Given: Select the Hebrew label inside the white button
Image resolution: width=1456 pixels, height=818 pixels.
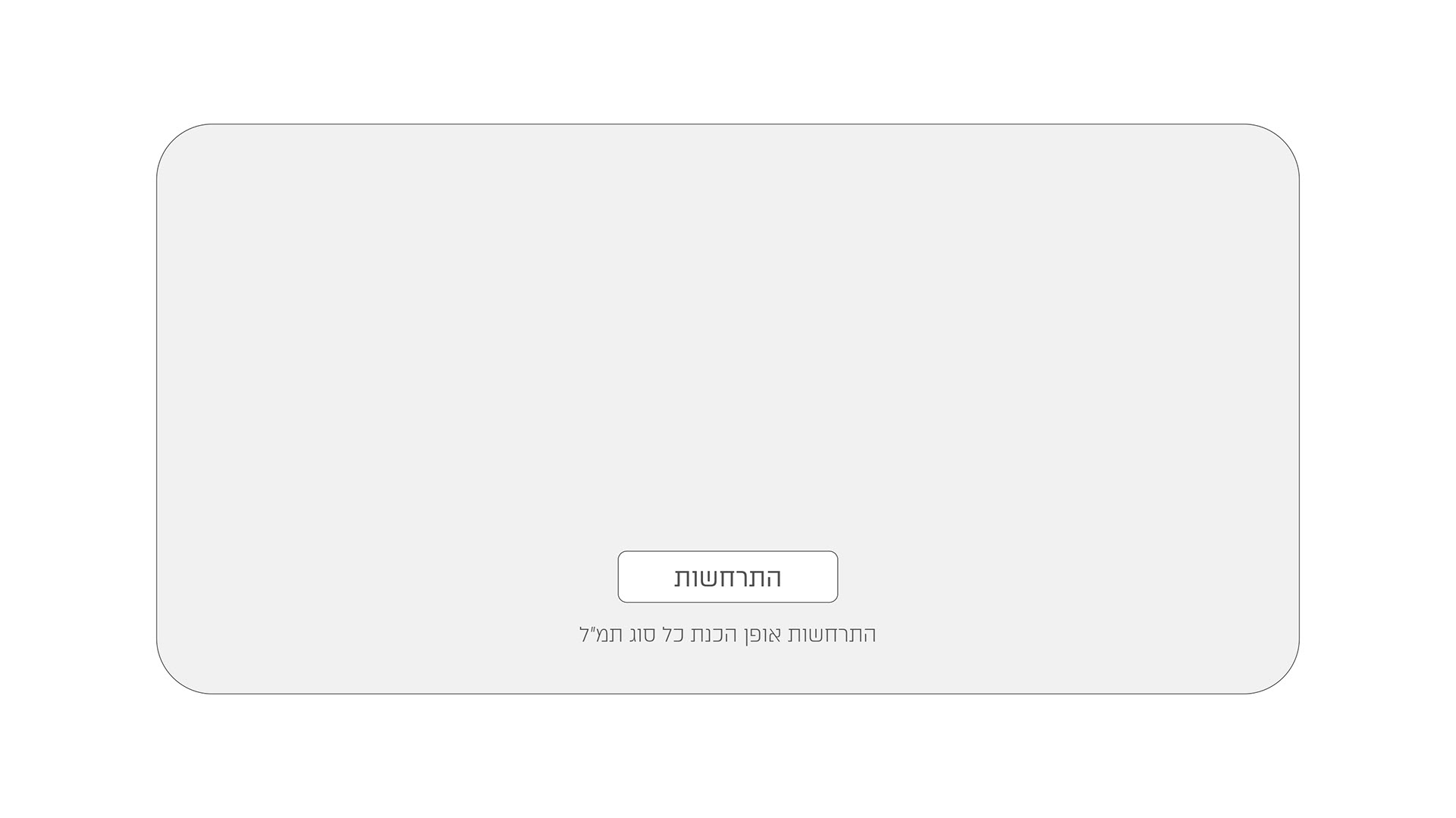Looking at the screenshot, I should [728, 578].
